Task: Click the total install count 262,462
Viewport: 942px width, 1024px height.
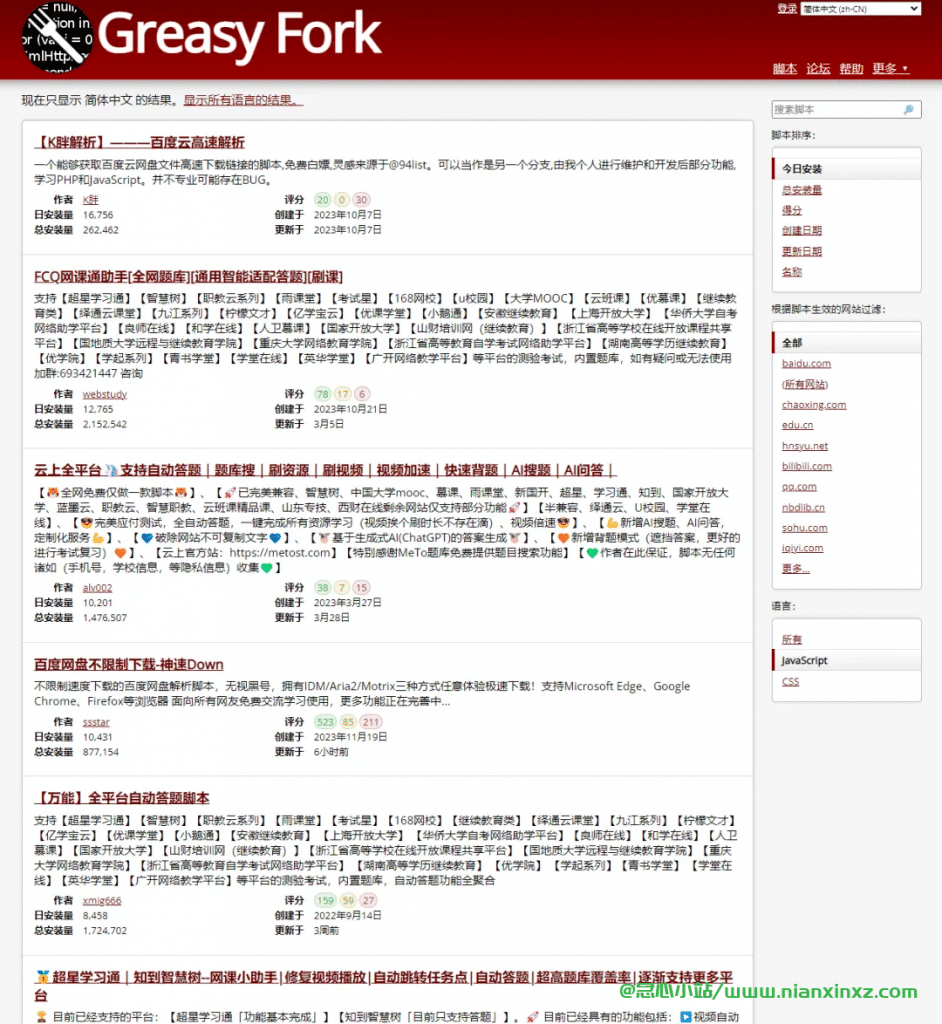Action: [x=101, y=230]
